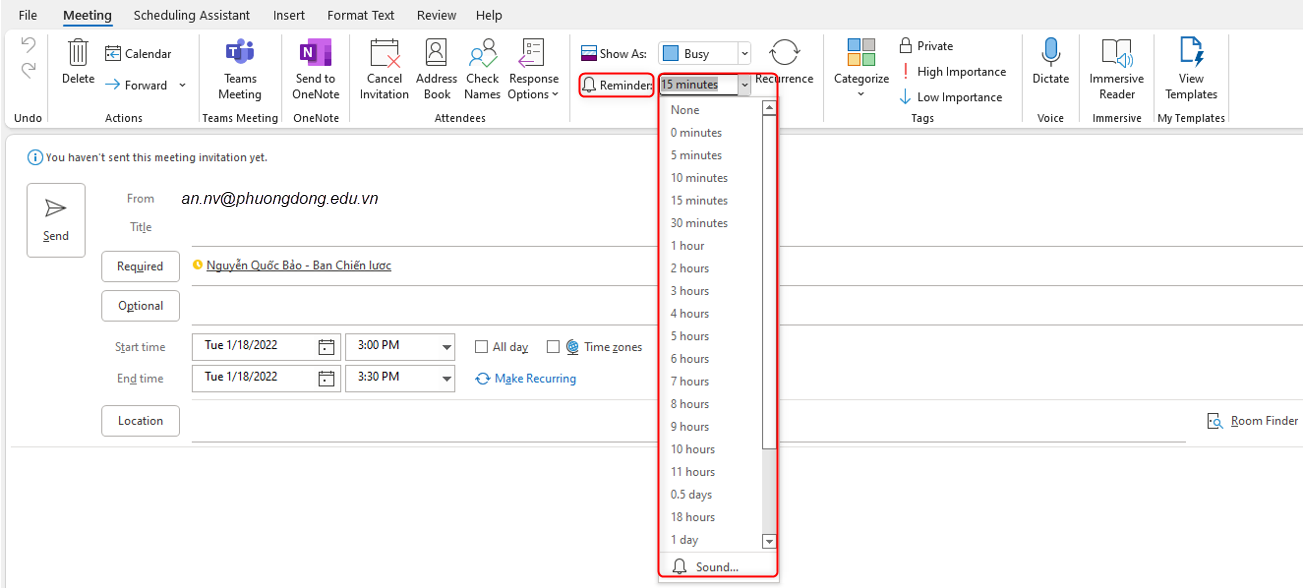Select the Meeting tab
The image size is (1304, 588).
pos(87,15)
